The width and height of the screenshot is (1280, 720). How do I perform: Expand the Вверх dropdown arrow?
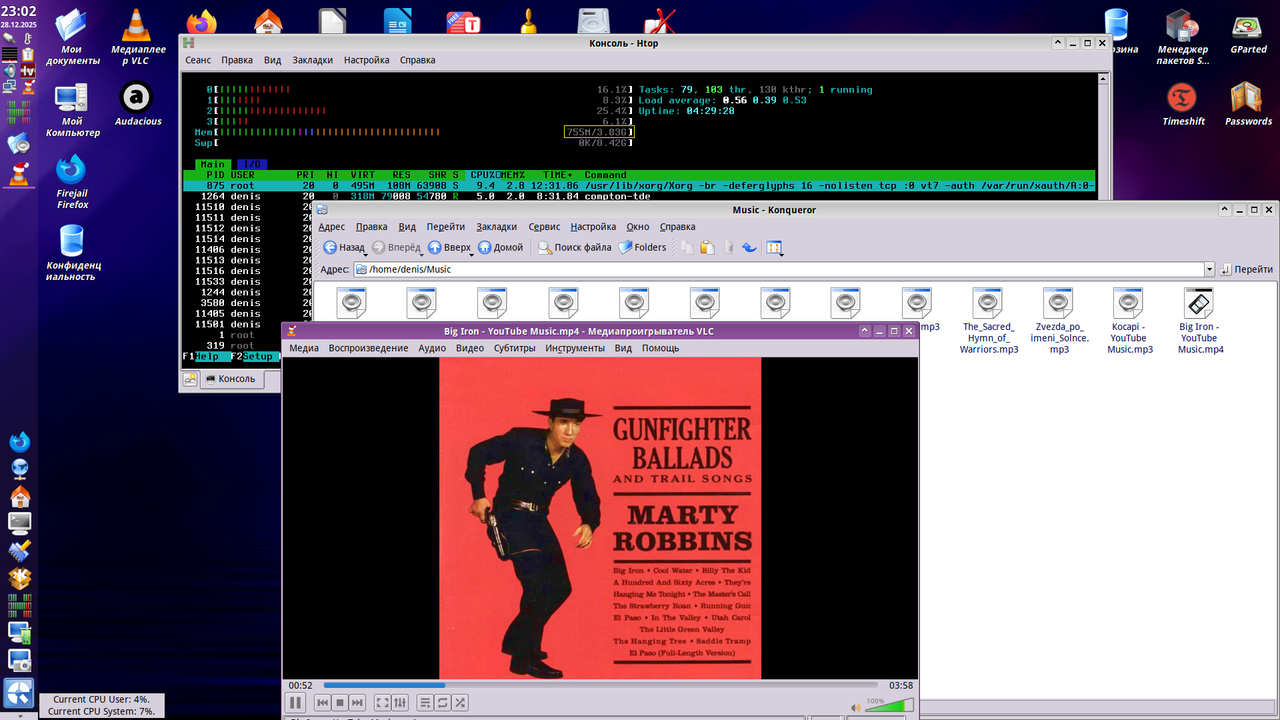(471, 254)
